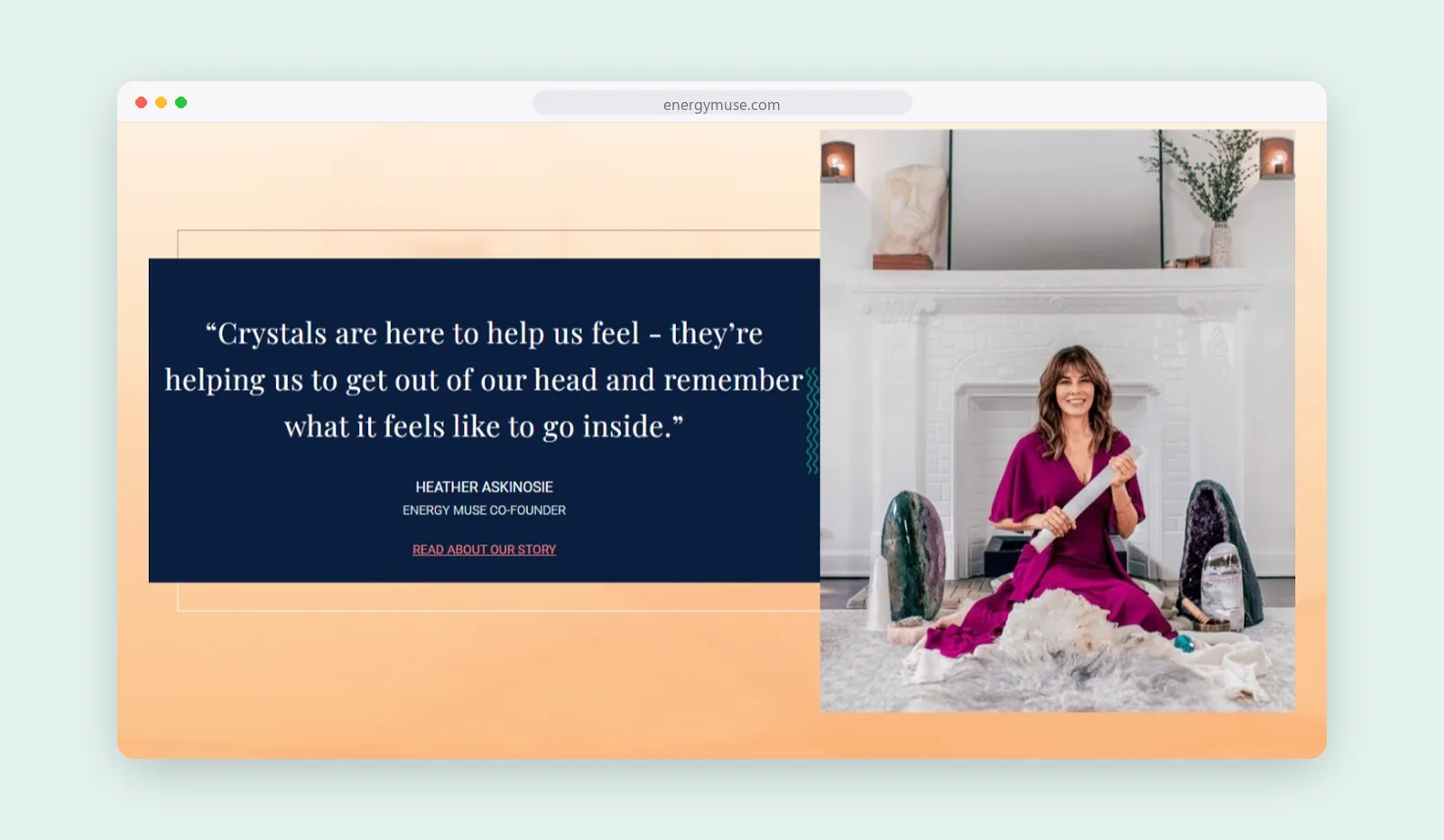Click the photo of woman with crystals

[1057, 420]
